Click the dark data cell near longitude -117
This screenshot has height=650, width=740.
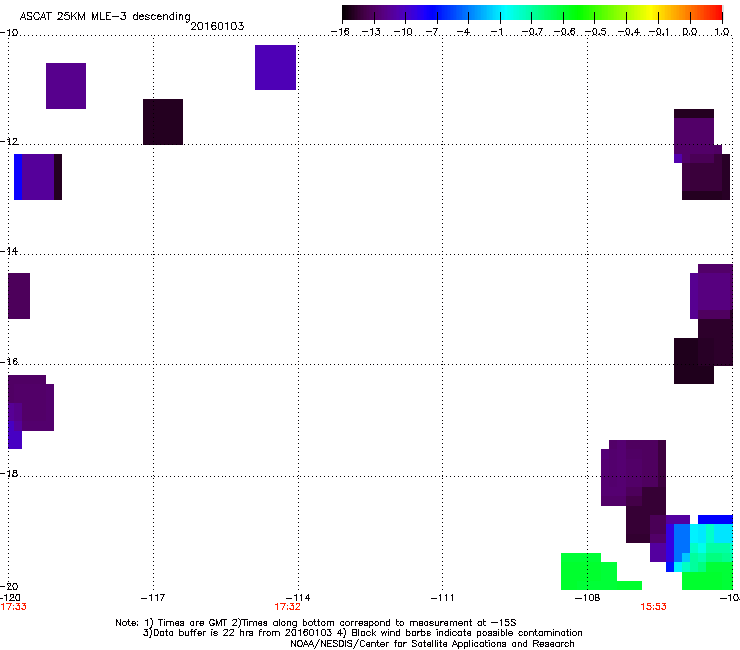(x=163, y=122)
